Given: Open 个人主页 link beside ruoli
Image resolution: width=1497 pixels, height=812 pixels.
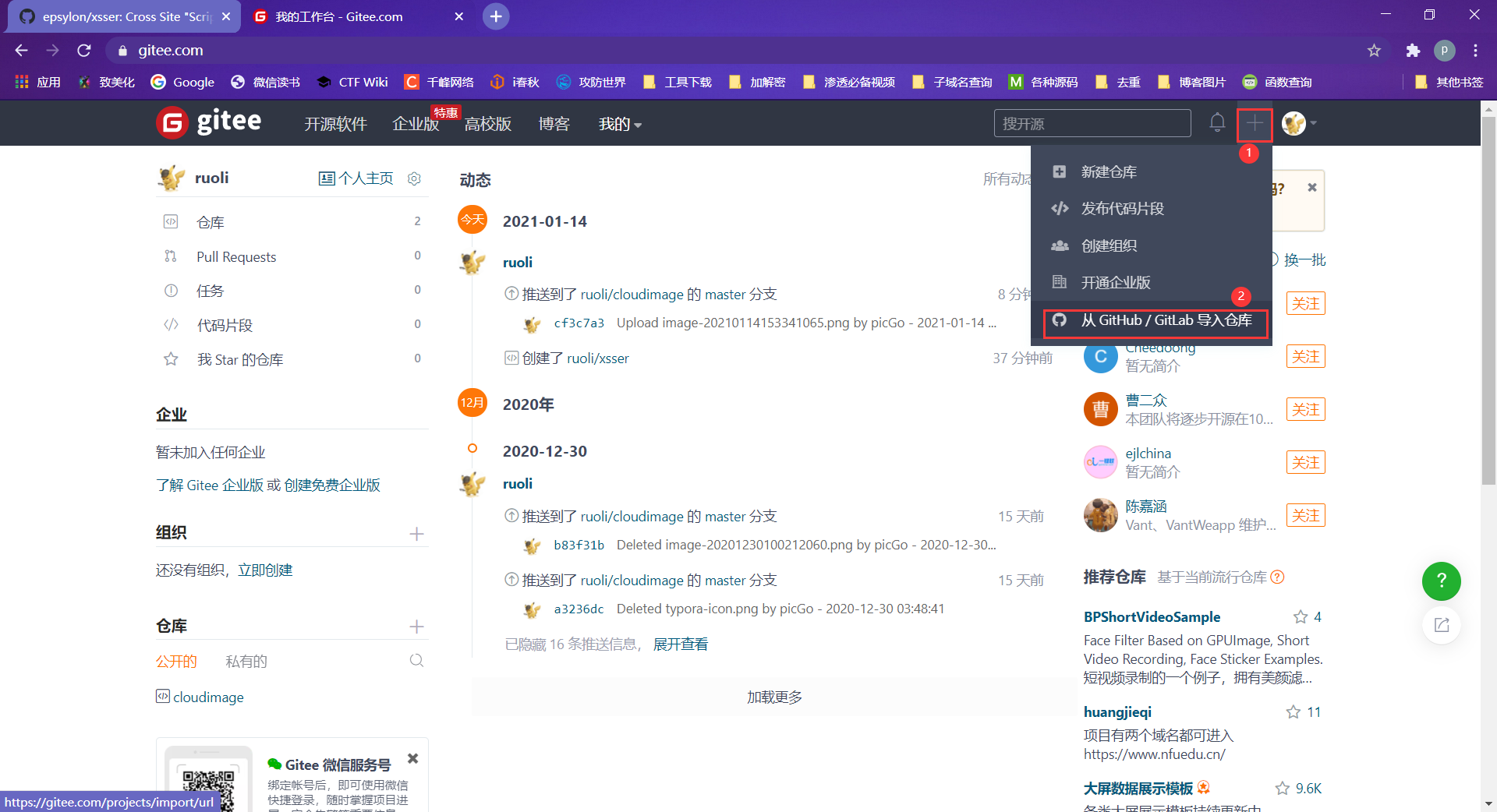Looking at the screenshot, I should coord(356,178).
